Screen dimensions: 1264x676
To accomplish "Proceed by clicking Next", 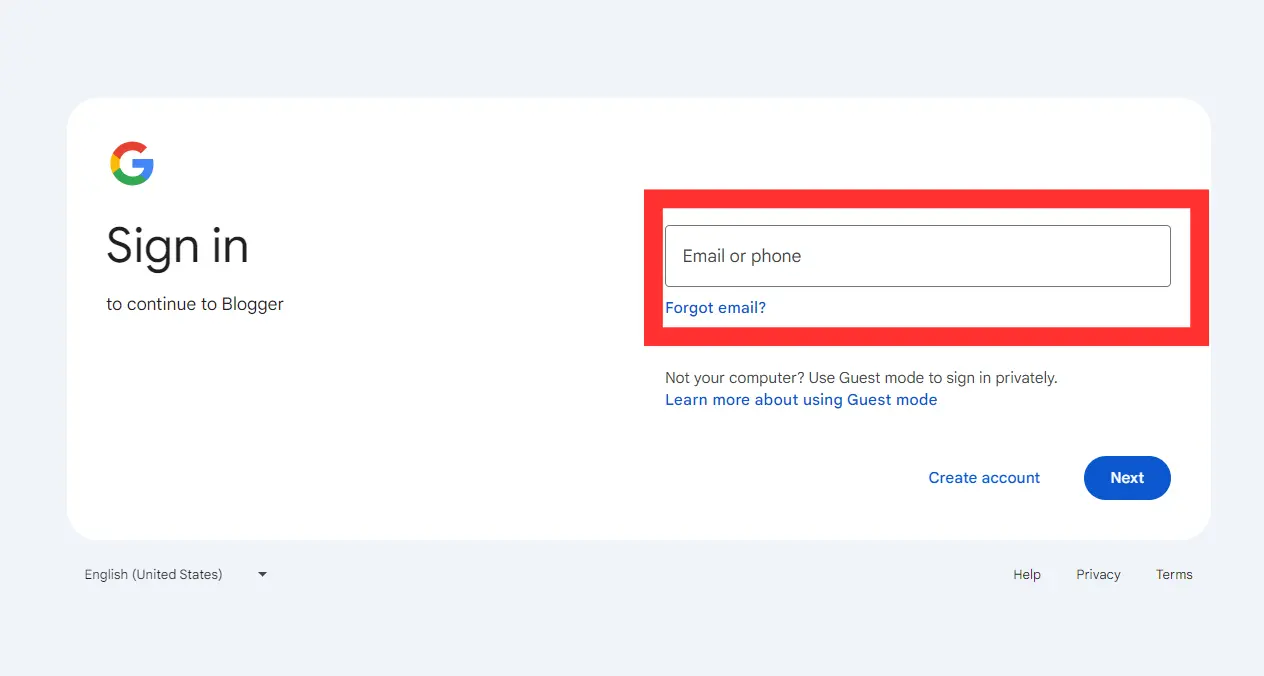I will pyautogui.click(x=1127, y=478).
